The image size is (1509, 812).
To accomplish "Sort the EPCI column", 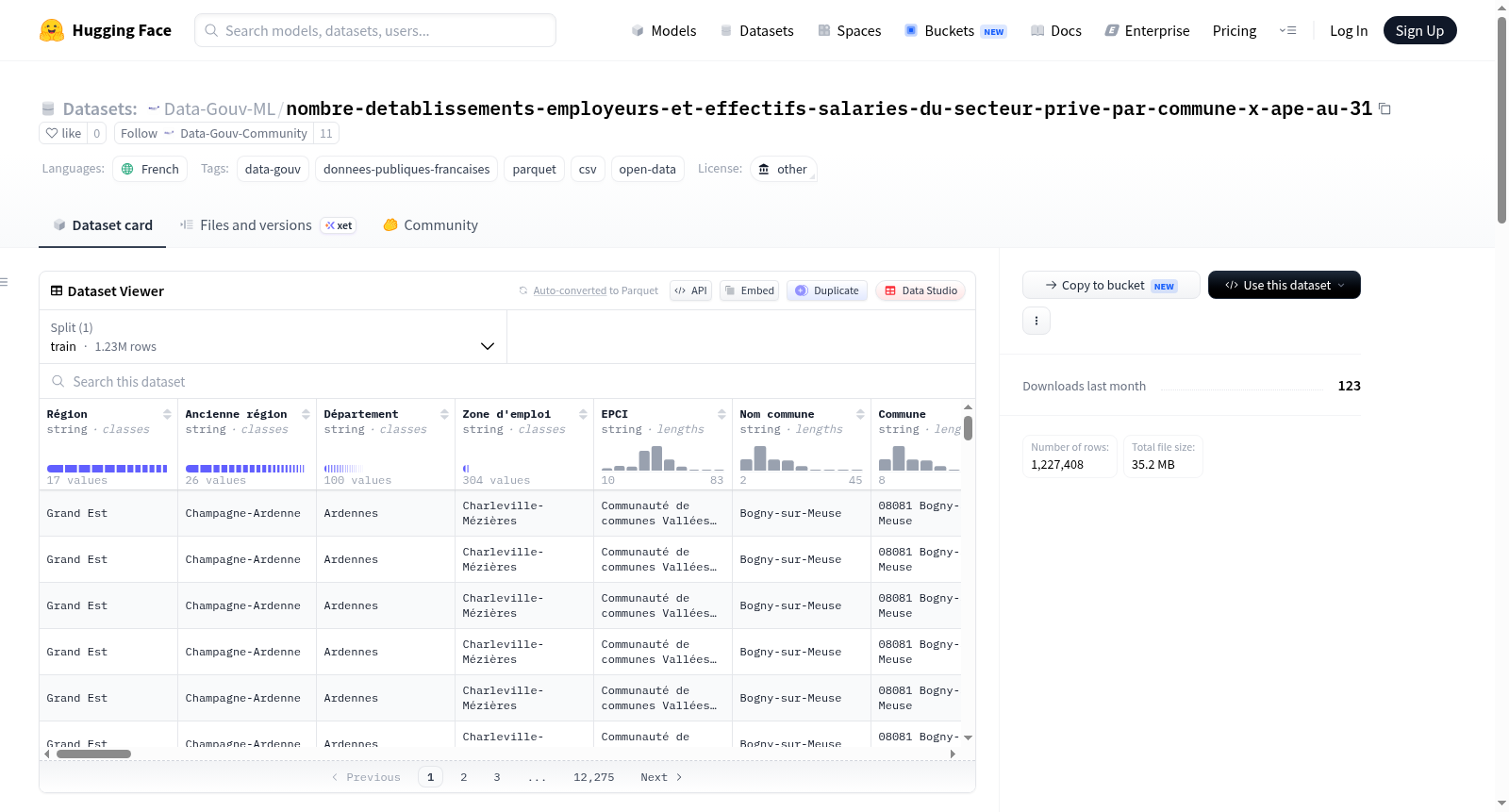I will coord(721,414).
